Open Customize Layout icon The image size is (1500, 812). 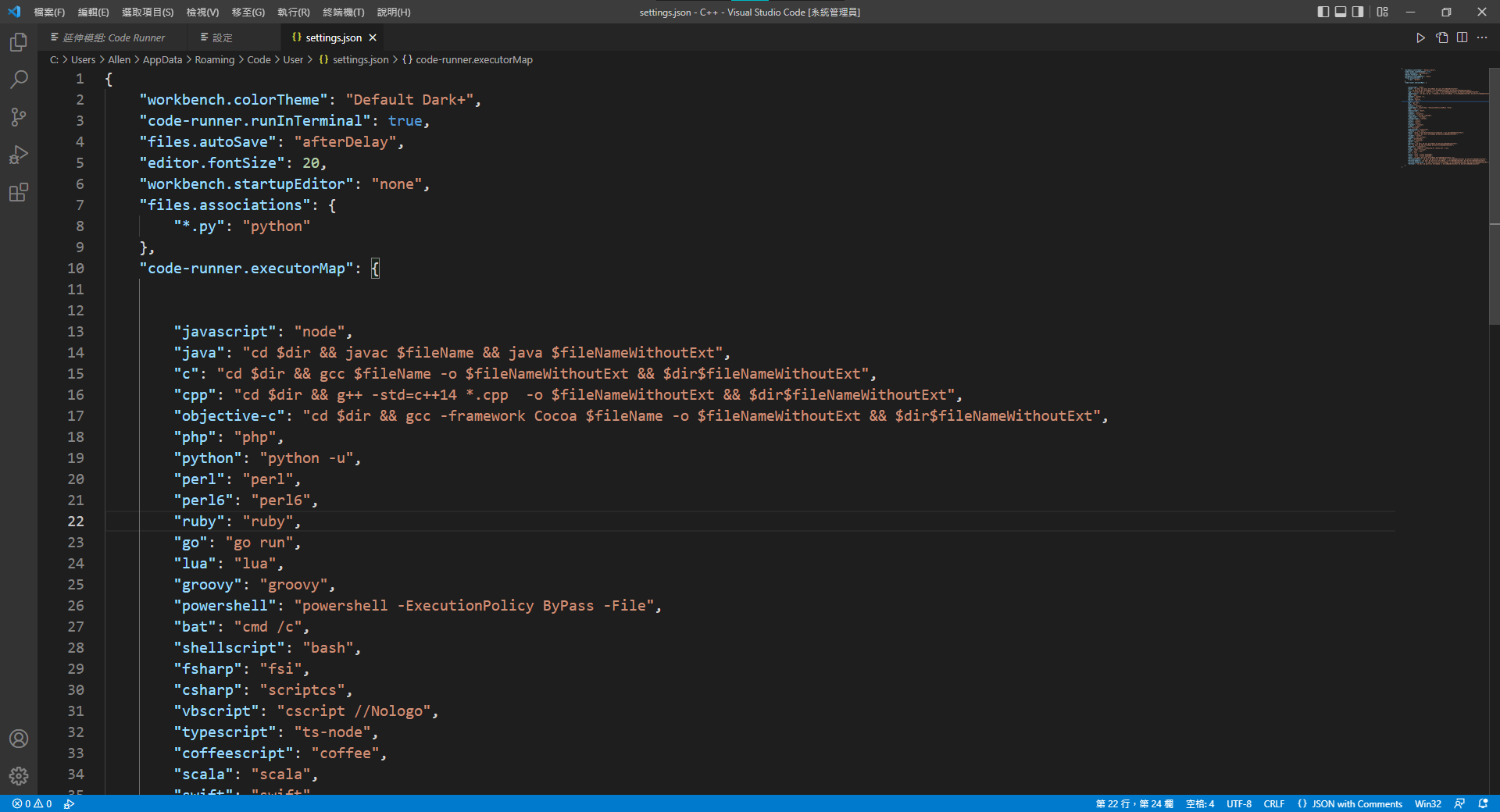[x=1383, y=12]
